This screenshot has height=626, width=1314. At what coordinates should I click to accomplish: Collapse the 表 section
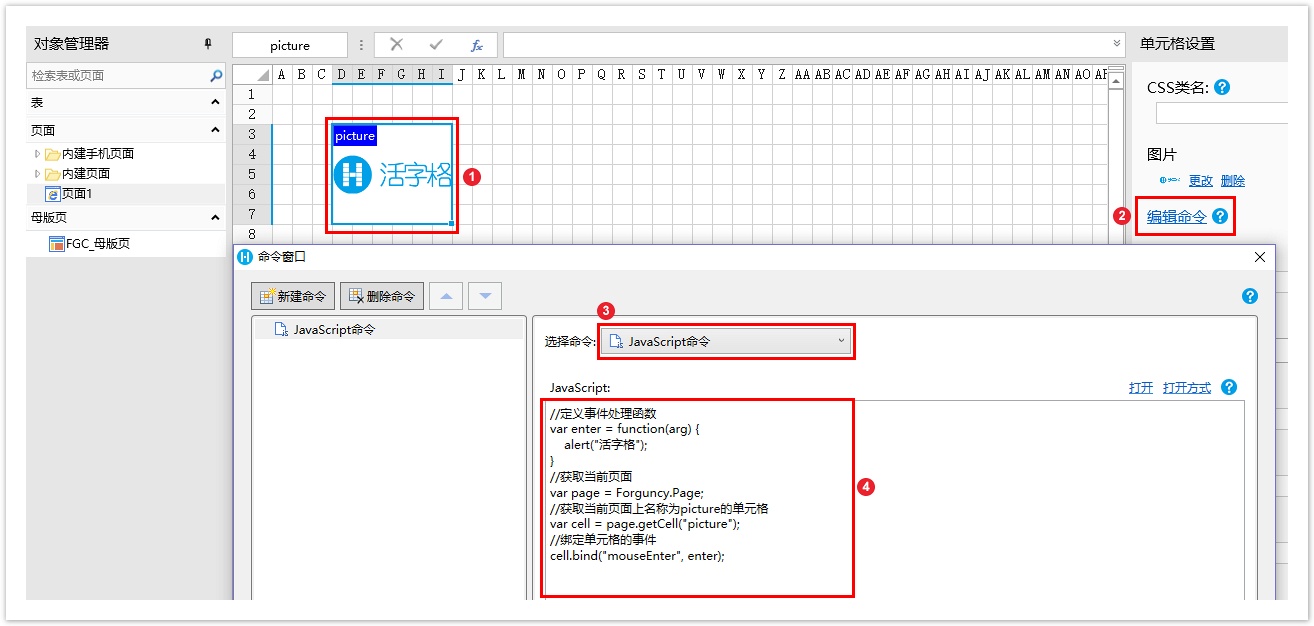coord(215,103)
